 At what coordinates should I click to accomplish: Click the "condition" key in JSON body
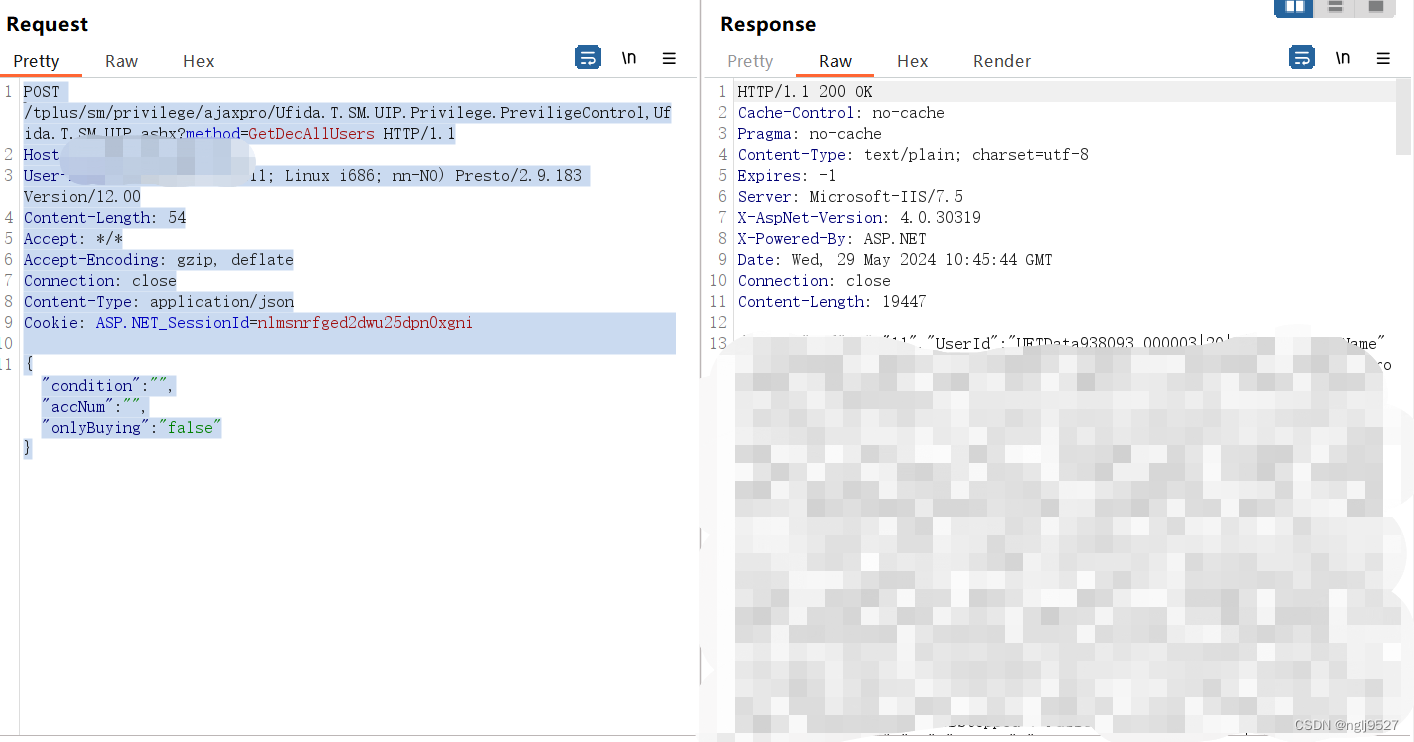coord(92,386)
